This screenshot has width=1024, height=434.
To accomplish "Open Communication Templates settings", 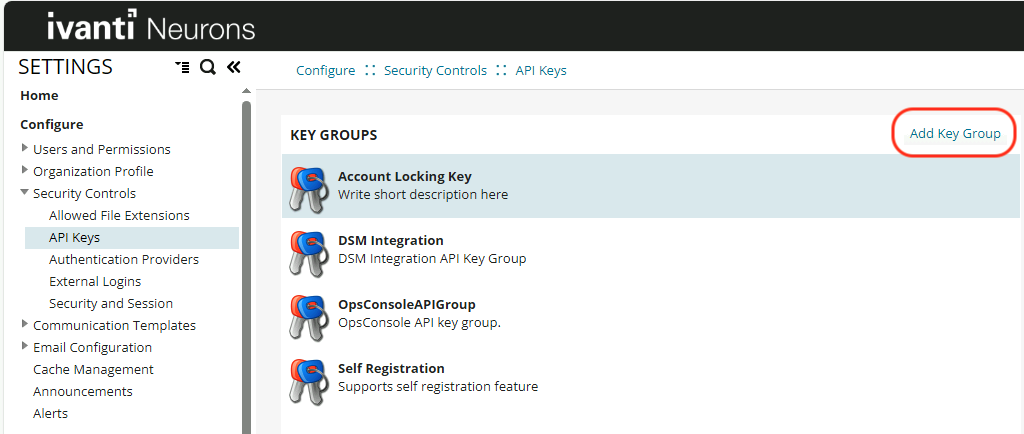I will click(x=115, y=326).
